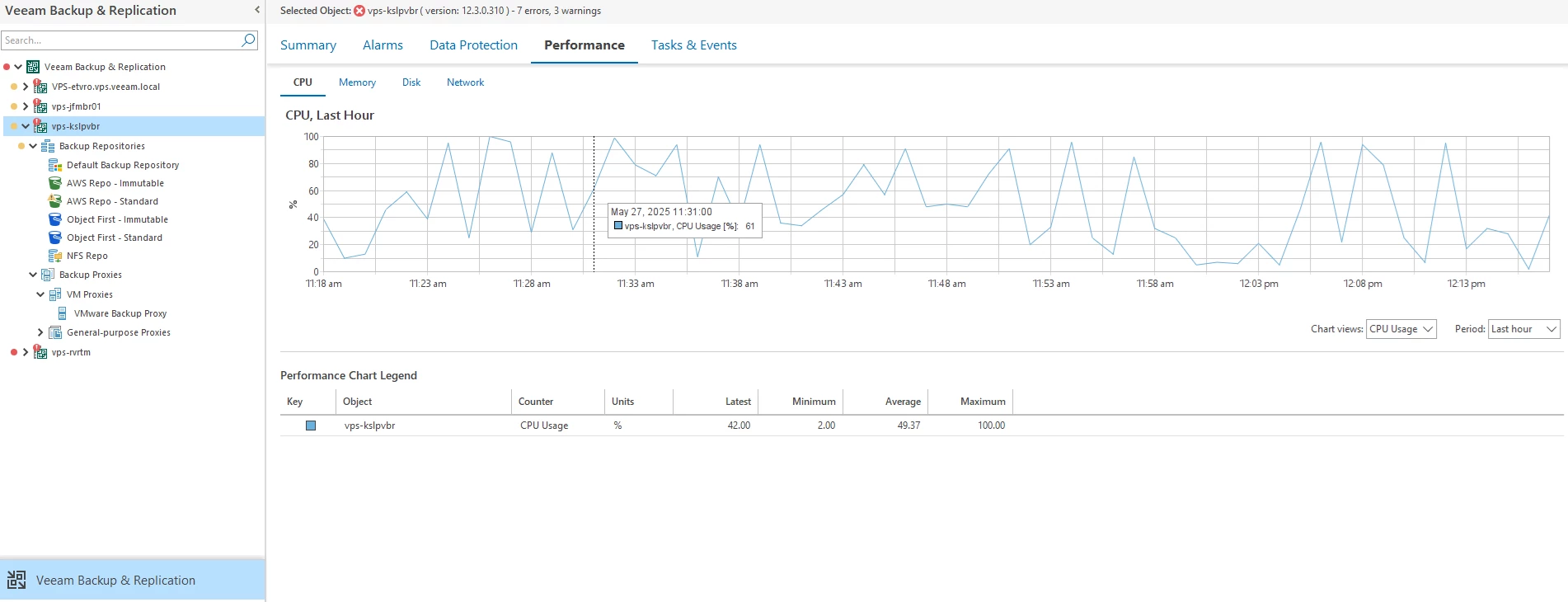This screenshot has height=602, width=1568.
Task: Switch to the Network sub-tab
Action: point(465,82)
